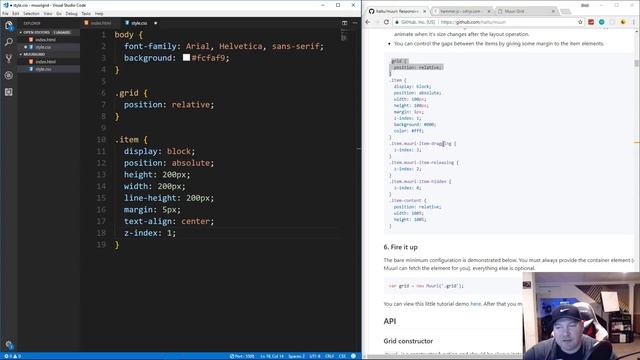Click the secure lock icon in address bar
Image resolution: width=640 pixels, height=360 pixels.
(x=397, y=22)
